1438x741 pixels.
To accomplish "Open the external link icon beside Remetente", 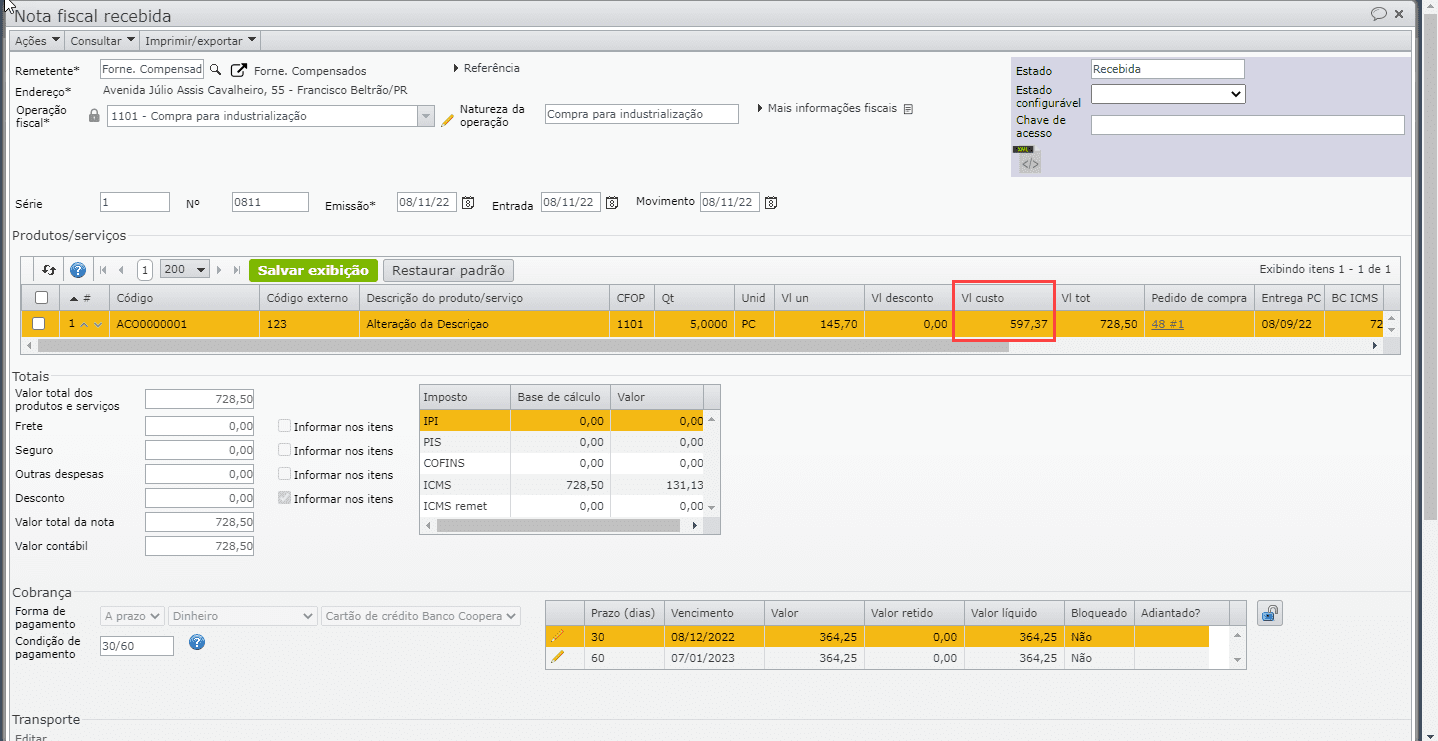I will tap(239, 70).
